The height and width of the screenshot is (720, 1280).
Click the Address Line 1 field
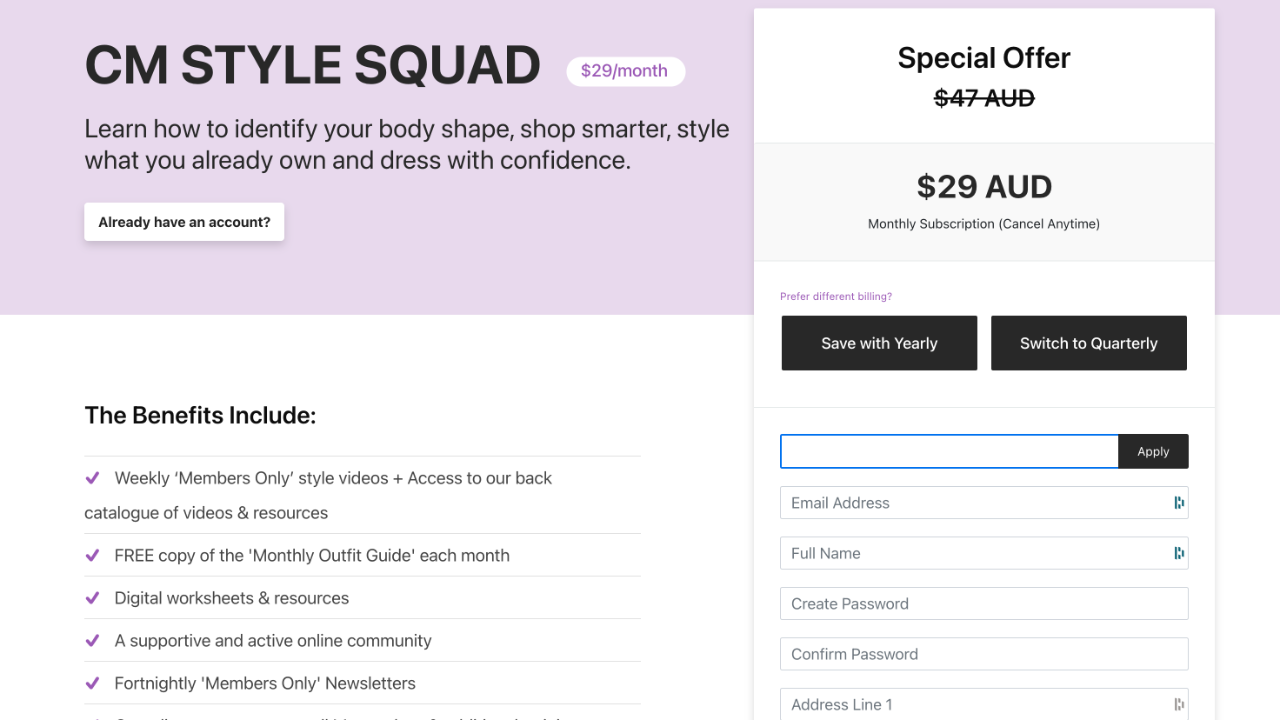click(x=970, y=704)
